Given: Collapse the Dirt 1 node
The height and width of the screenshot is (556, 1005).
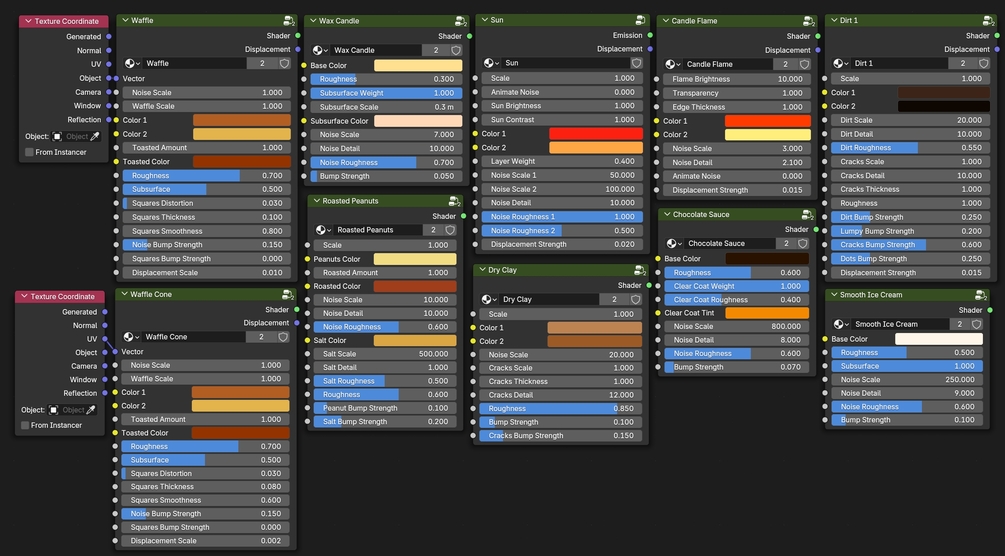Looking at the screenshot, I should click(834, 21).
